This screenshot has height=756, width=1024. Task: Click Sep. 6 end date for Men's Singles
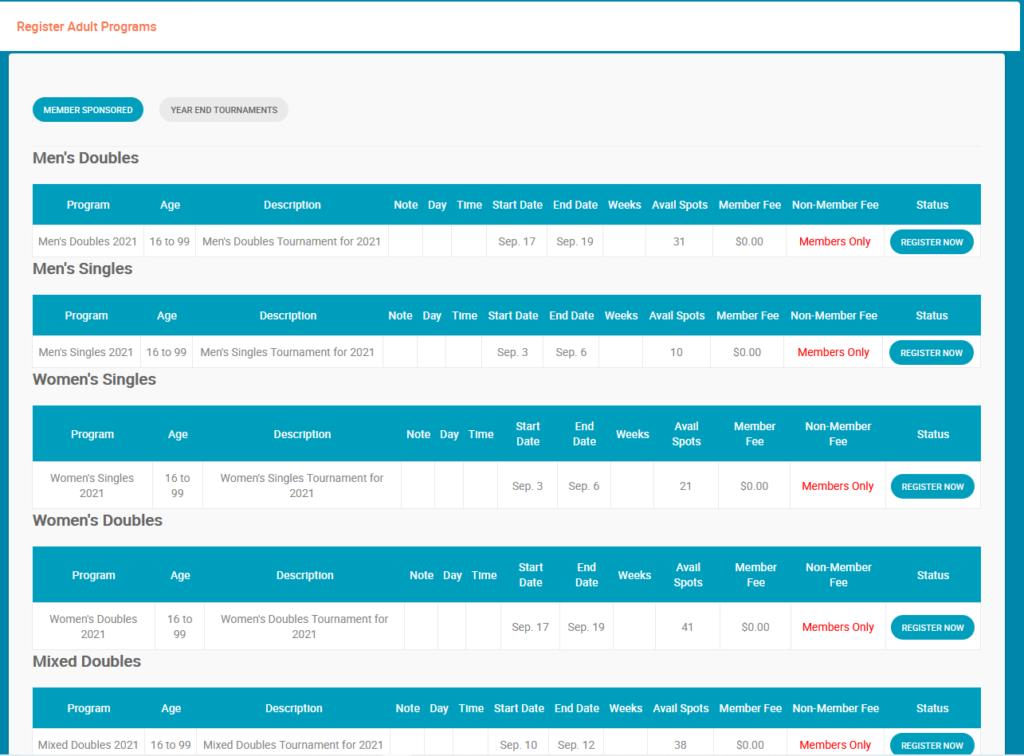pyautogui.click(x=571, y=353)
